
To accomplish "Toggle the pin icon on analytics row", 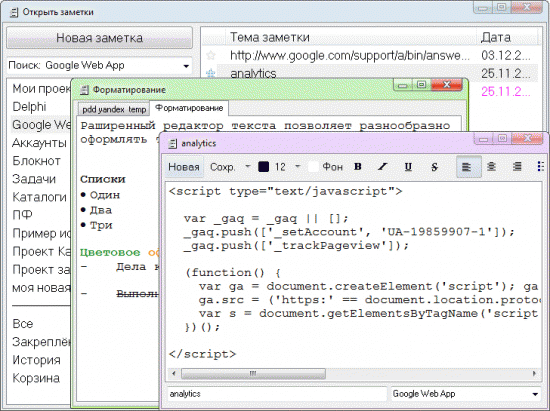I will click(x=211, y=73).
